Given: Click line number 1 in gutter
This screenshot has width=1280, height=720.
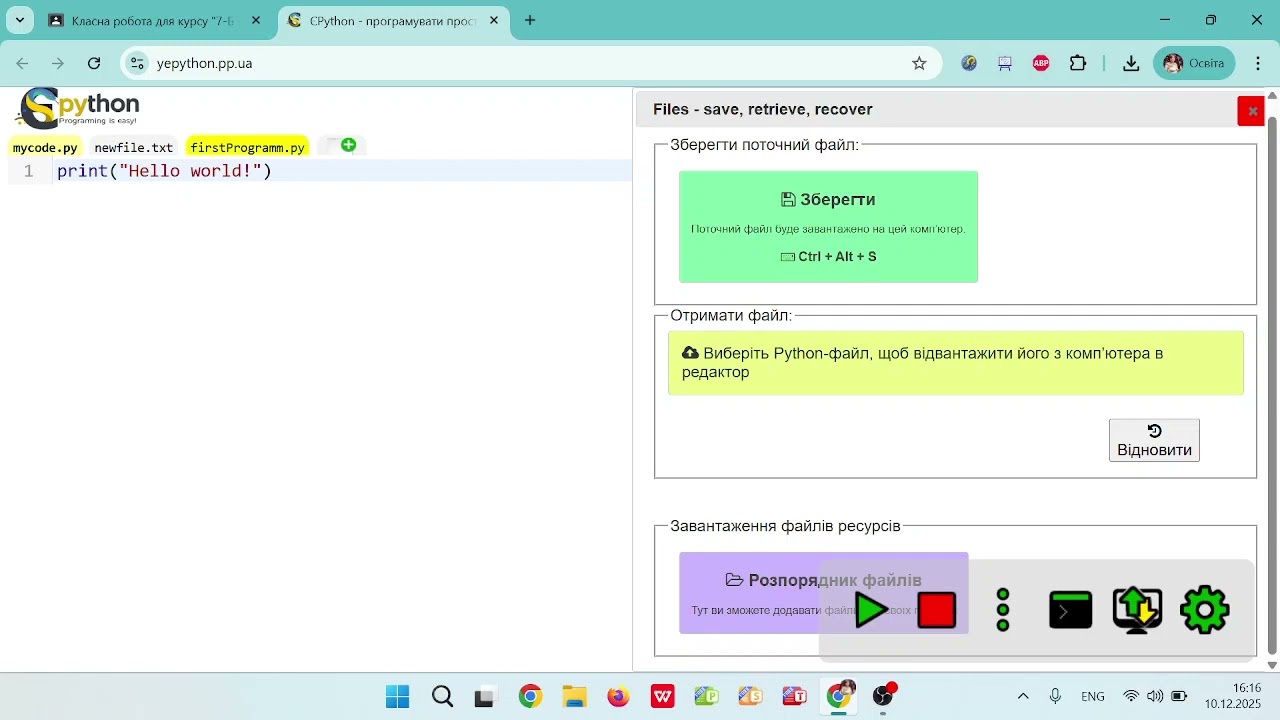Looking at the screenshot, I should coord(29,171).
